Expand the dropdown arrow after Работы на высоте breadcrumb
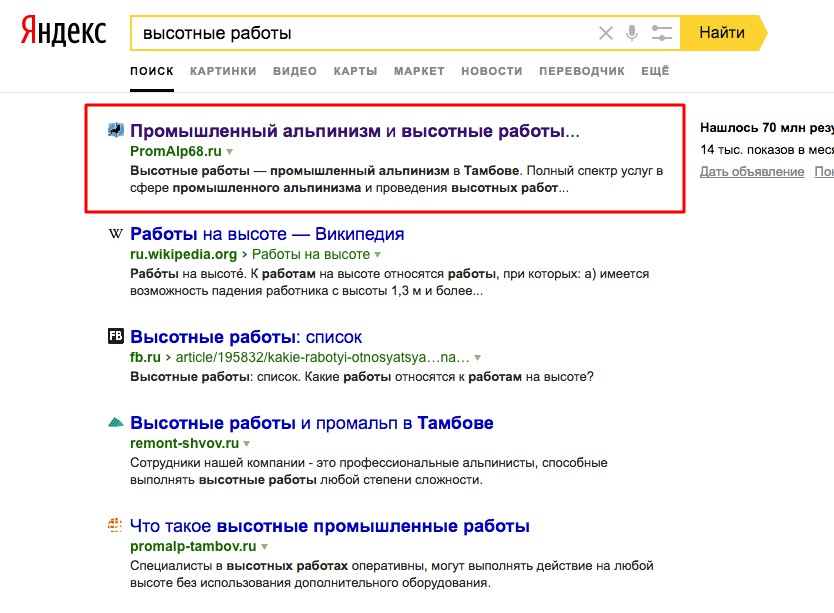 coord(377,255)
